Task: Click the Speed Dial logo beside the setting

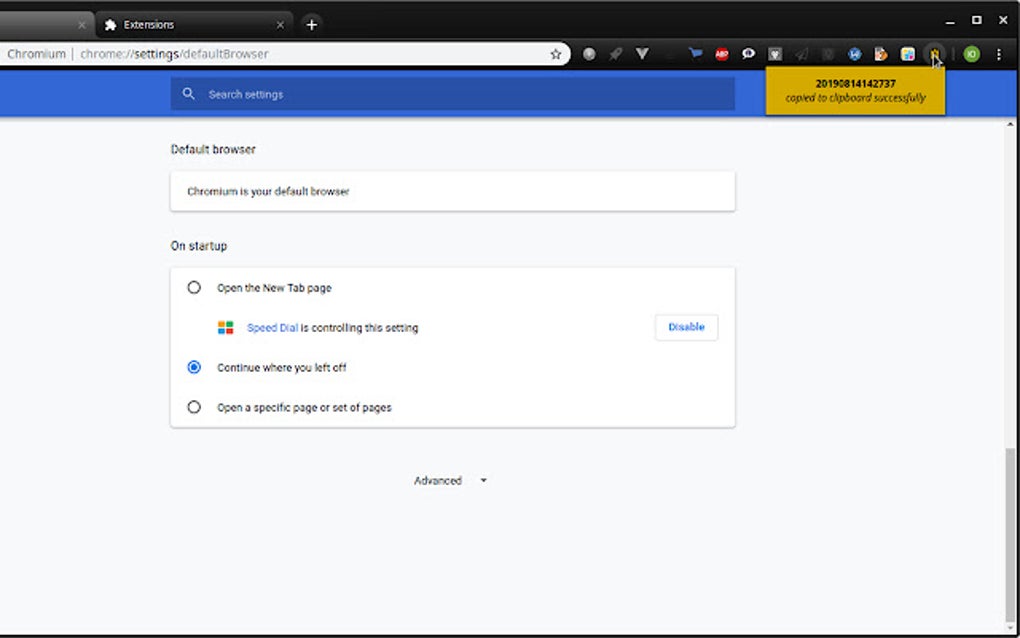Action: point(225,327)
